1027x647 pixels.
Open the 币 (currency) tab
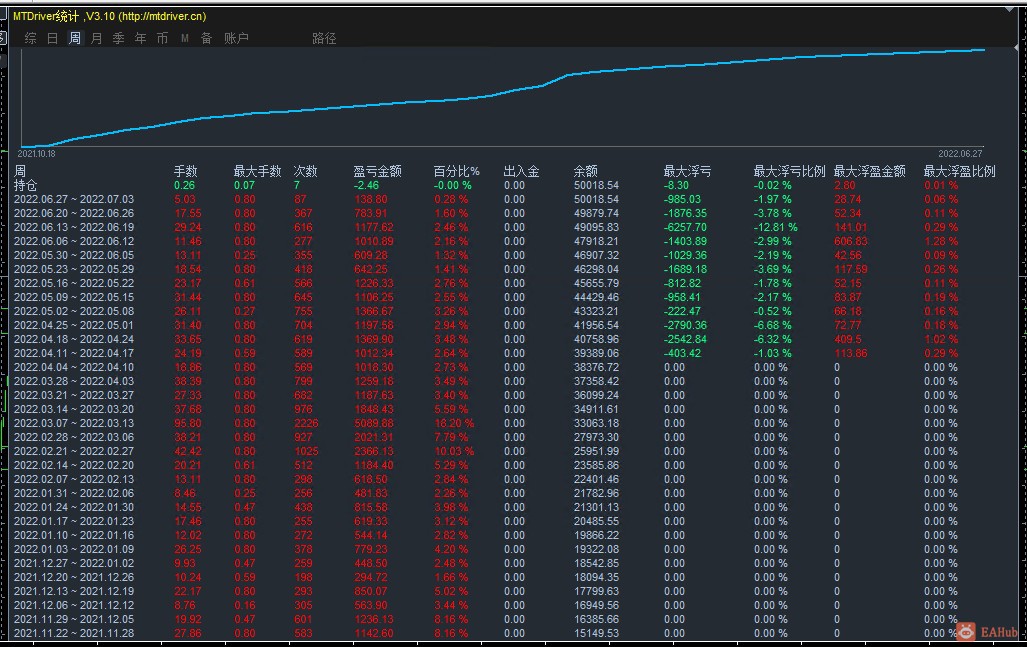click(162, 38)
